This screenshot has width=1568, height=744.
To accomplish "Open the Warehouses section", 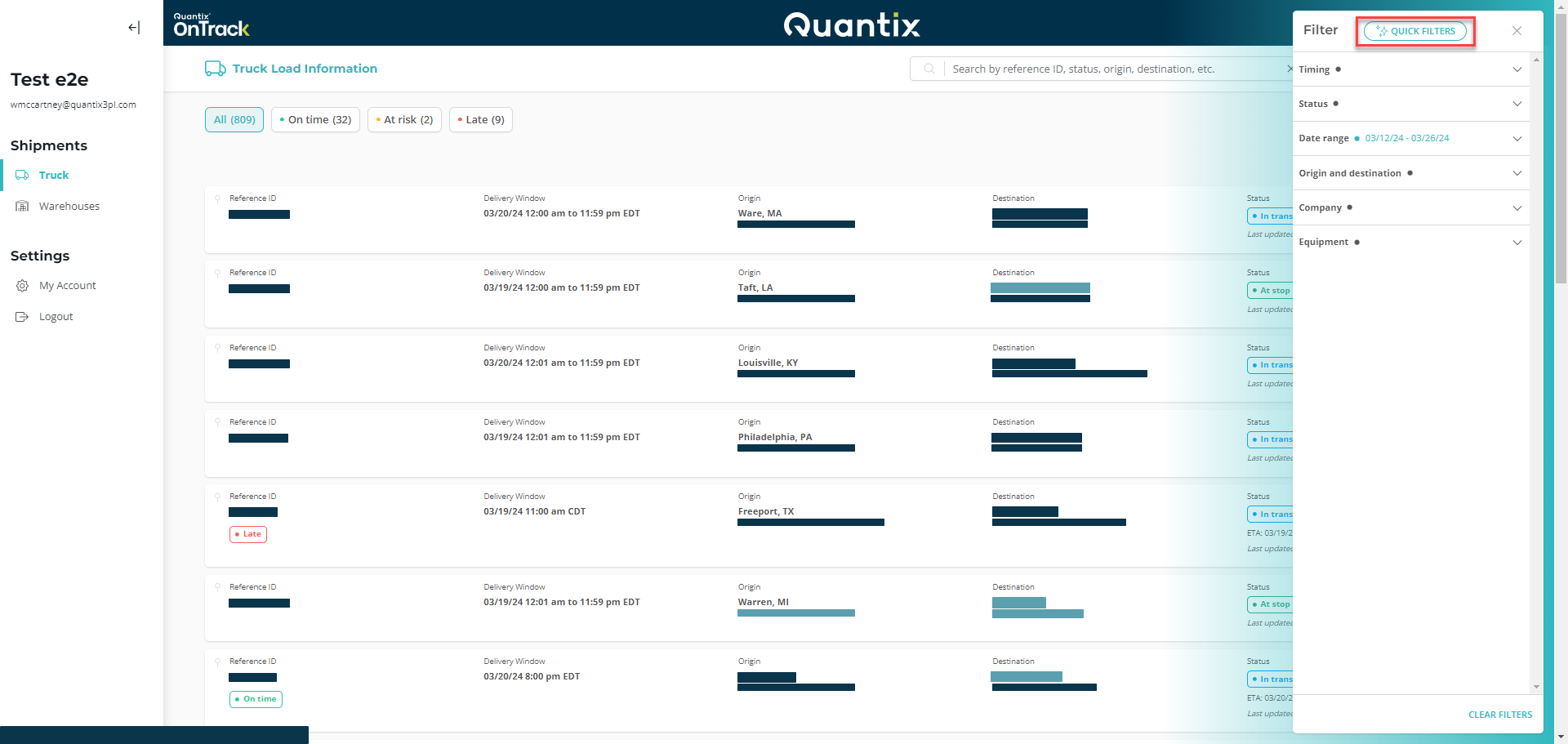I will 69,206.
